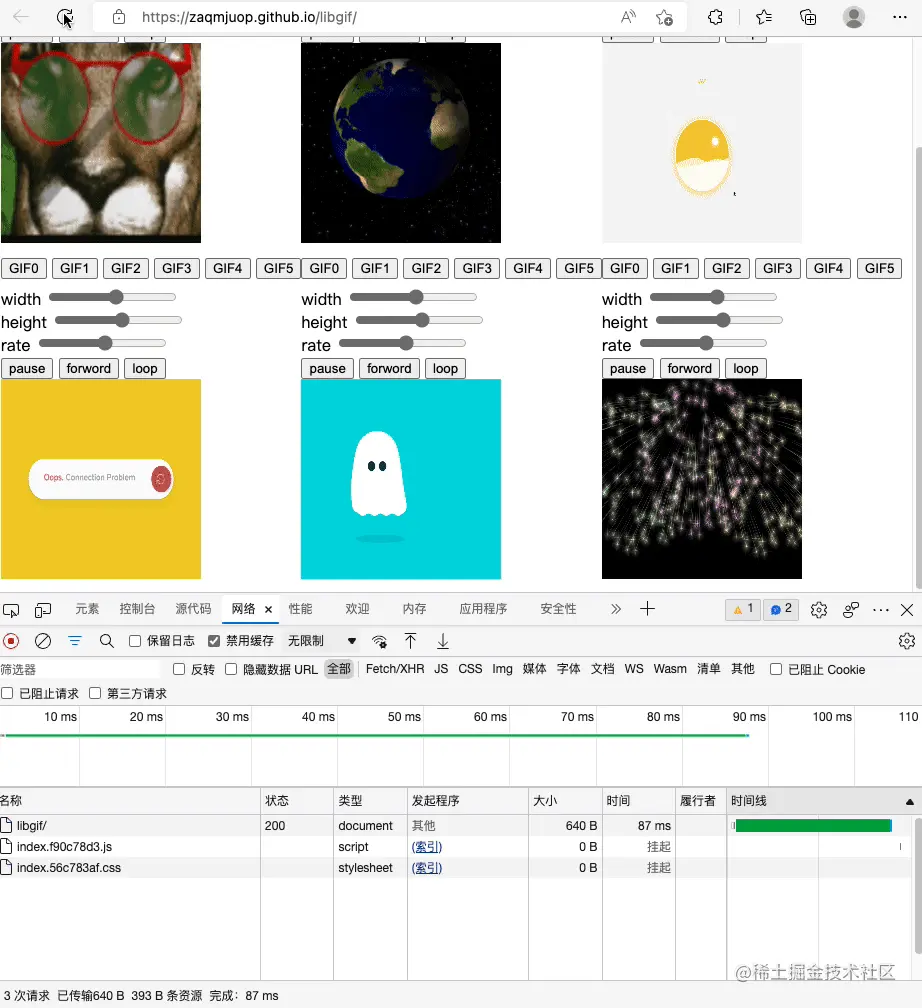Adjust the rate slider below the lion GIF

click(104, 342)
